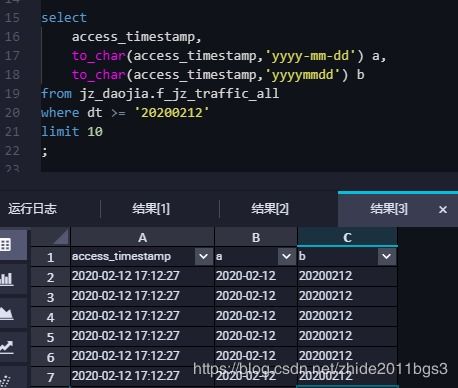
Task: Switch to the 结果[2] tab
Action: 270,209
